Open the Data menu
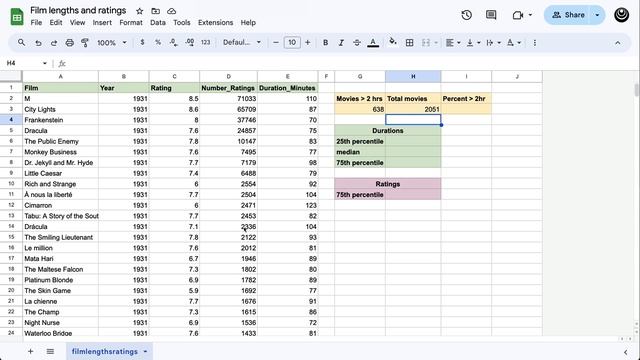 (158, 23)
